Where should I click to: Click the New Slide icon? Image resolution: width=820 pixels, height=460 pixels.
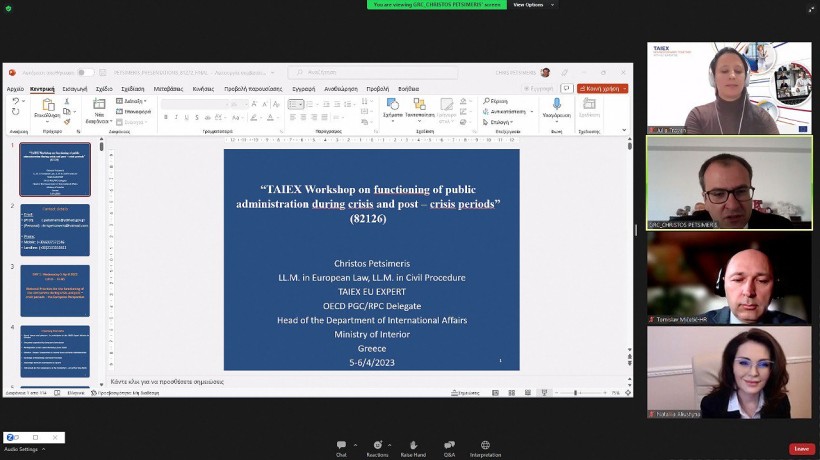[99, 104]
